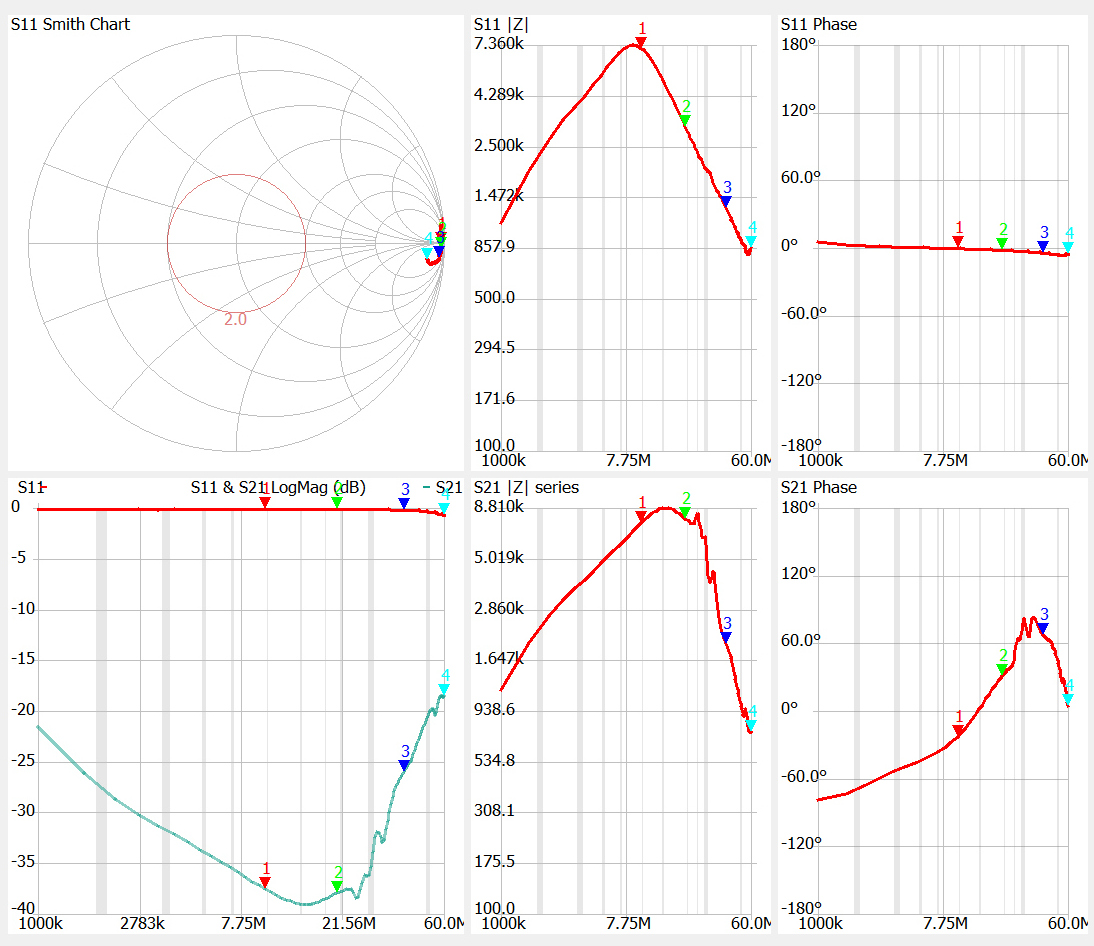This screenshot has height=946, width=1094.
Task: Click the S21 legend label in LogMag chart
Action: coord(448,488)
